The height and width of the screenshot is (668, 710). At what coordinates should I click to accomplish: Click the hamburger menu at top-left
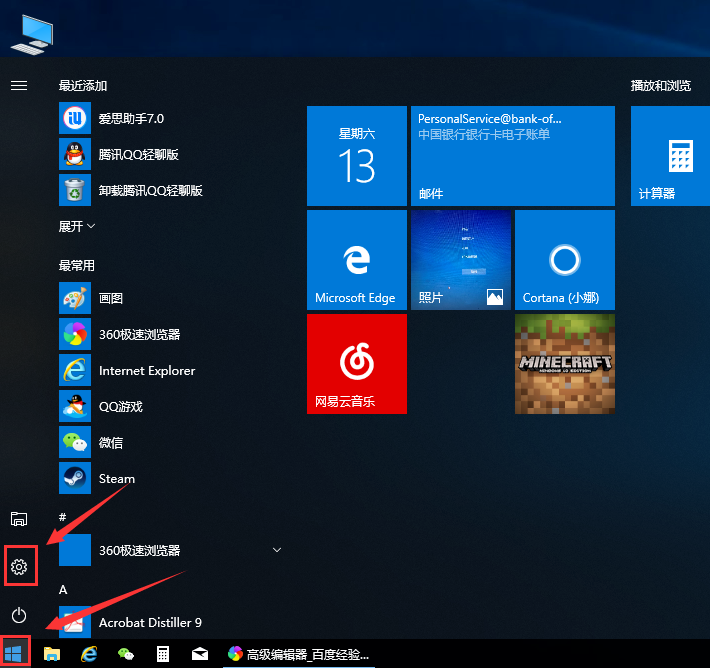pos(19,86)
